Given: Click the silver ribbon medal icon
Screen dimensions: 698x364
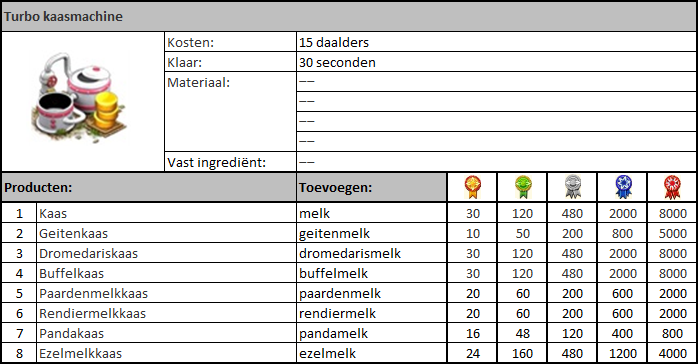Looking at the screenshot, I should click(572, 187).
